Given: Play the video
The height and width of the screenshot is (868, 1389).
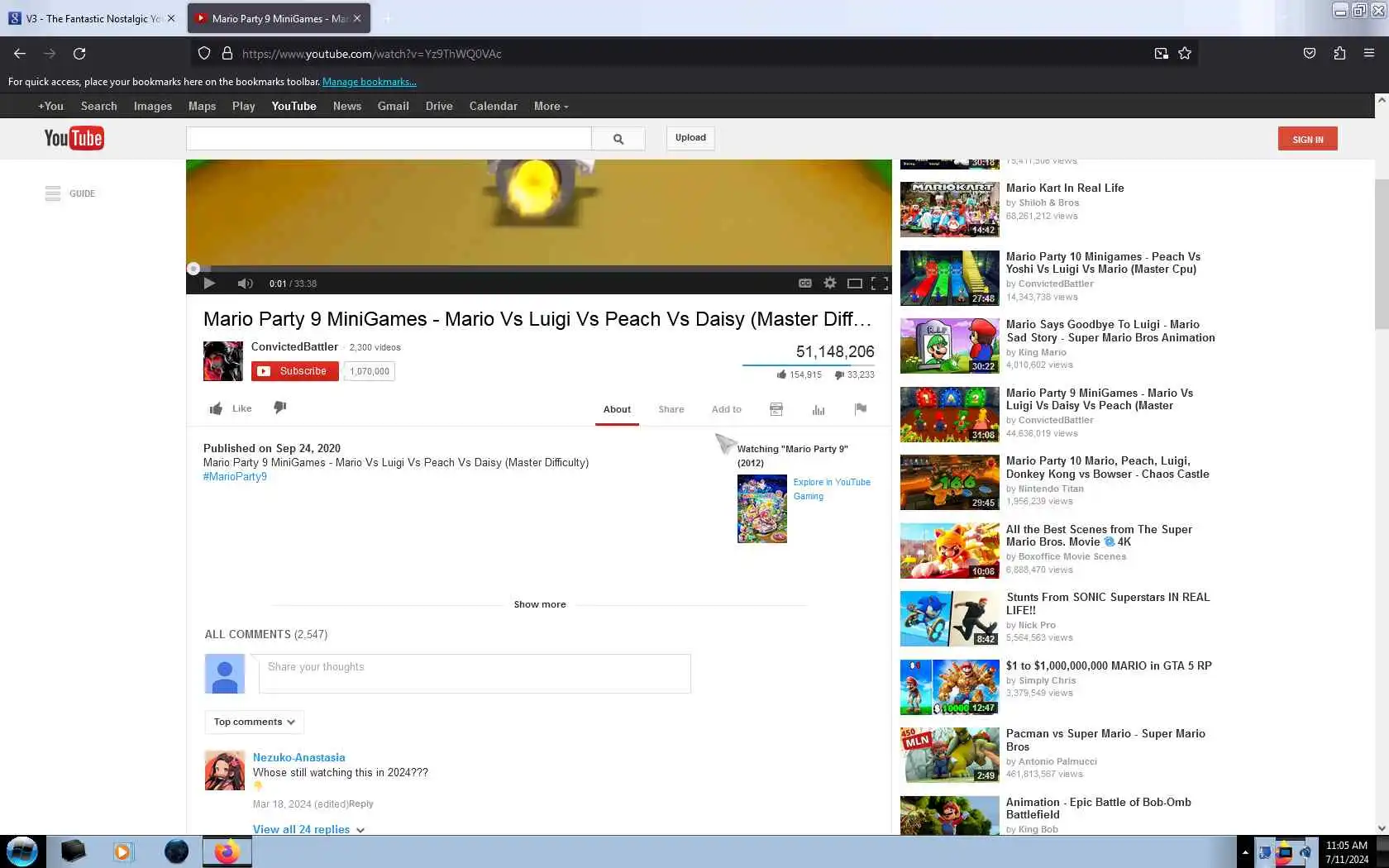Looking at the screenshot, I should [x=209, y=283].
